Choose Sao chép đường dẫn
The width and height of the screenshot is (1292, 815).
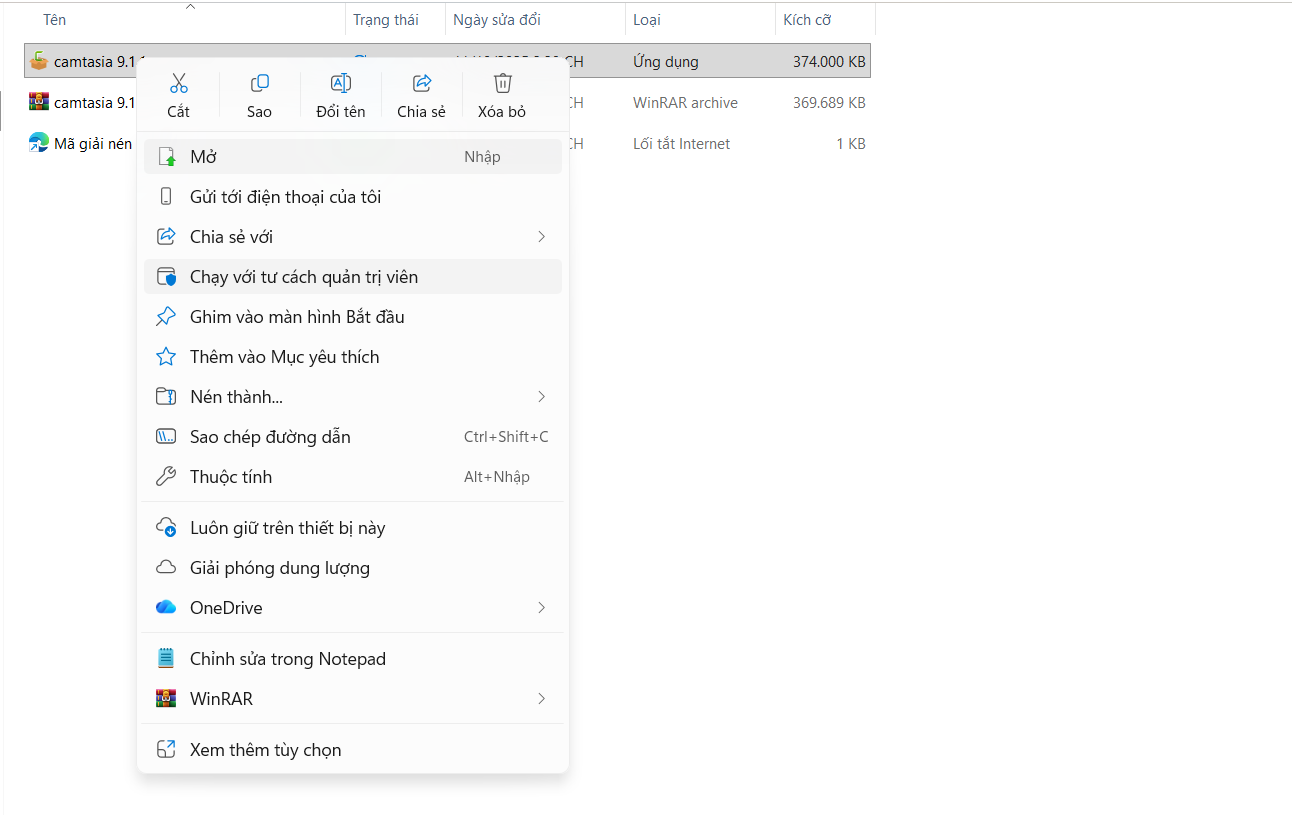click(x=270, y=437)
